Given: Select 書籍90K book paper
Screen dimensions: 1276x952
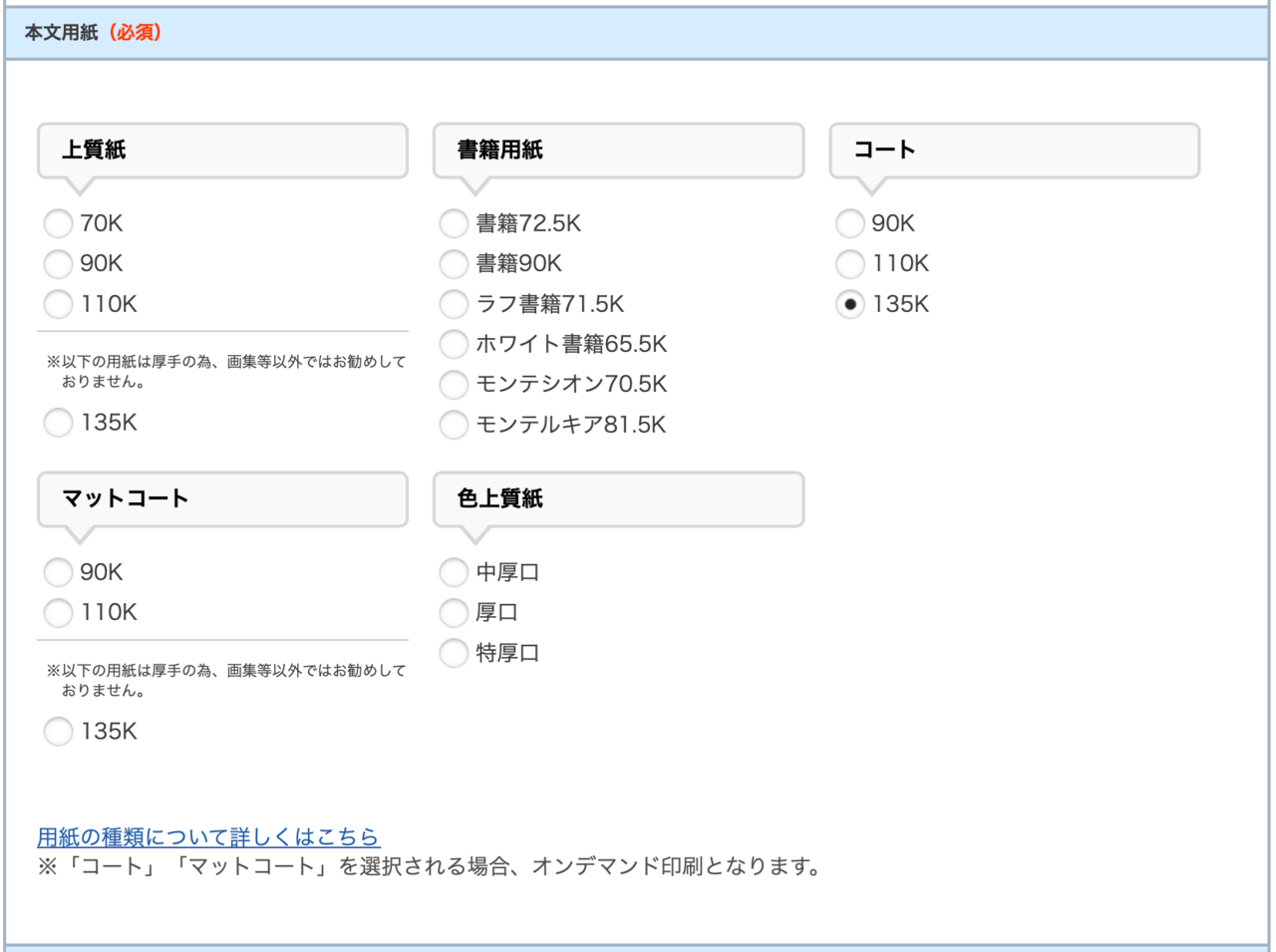Looking at the screenshot, I should [x=453, y=264].
